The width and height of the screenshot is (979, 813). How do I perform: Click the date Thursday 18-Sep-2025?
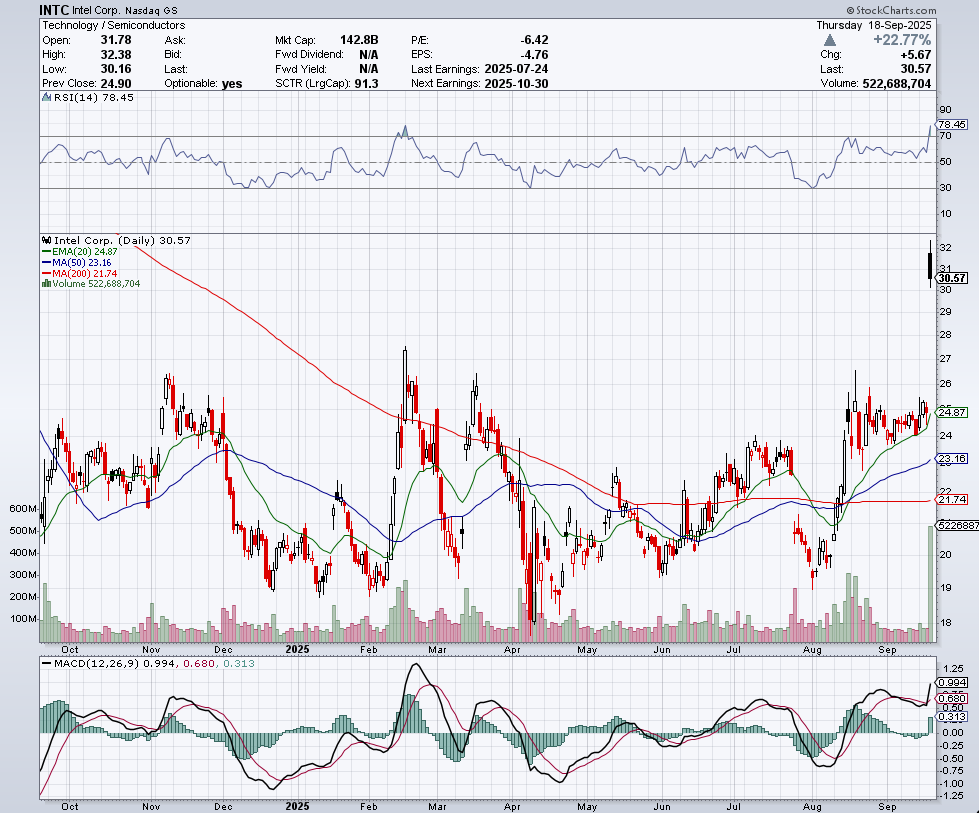874,26
